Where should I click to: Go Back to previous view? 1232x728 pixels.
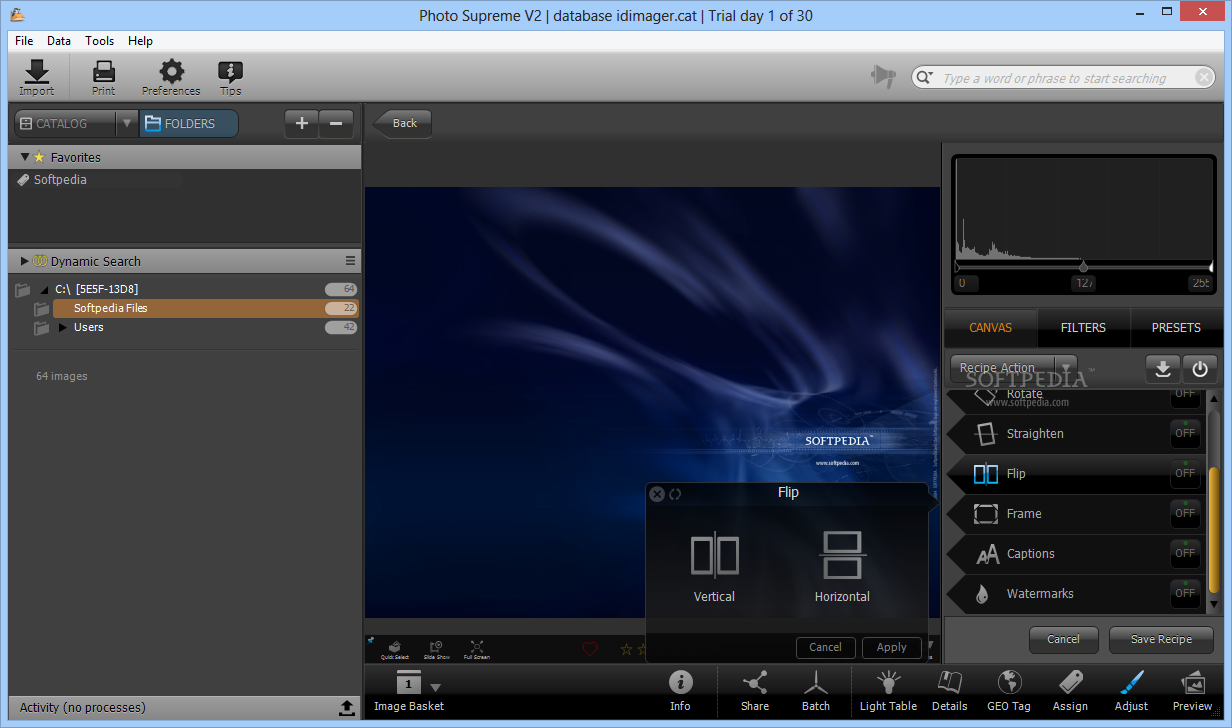point(403,123)
